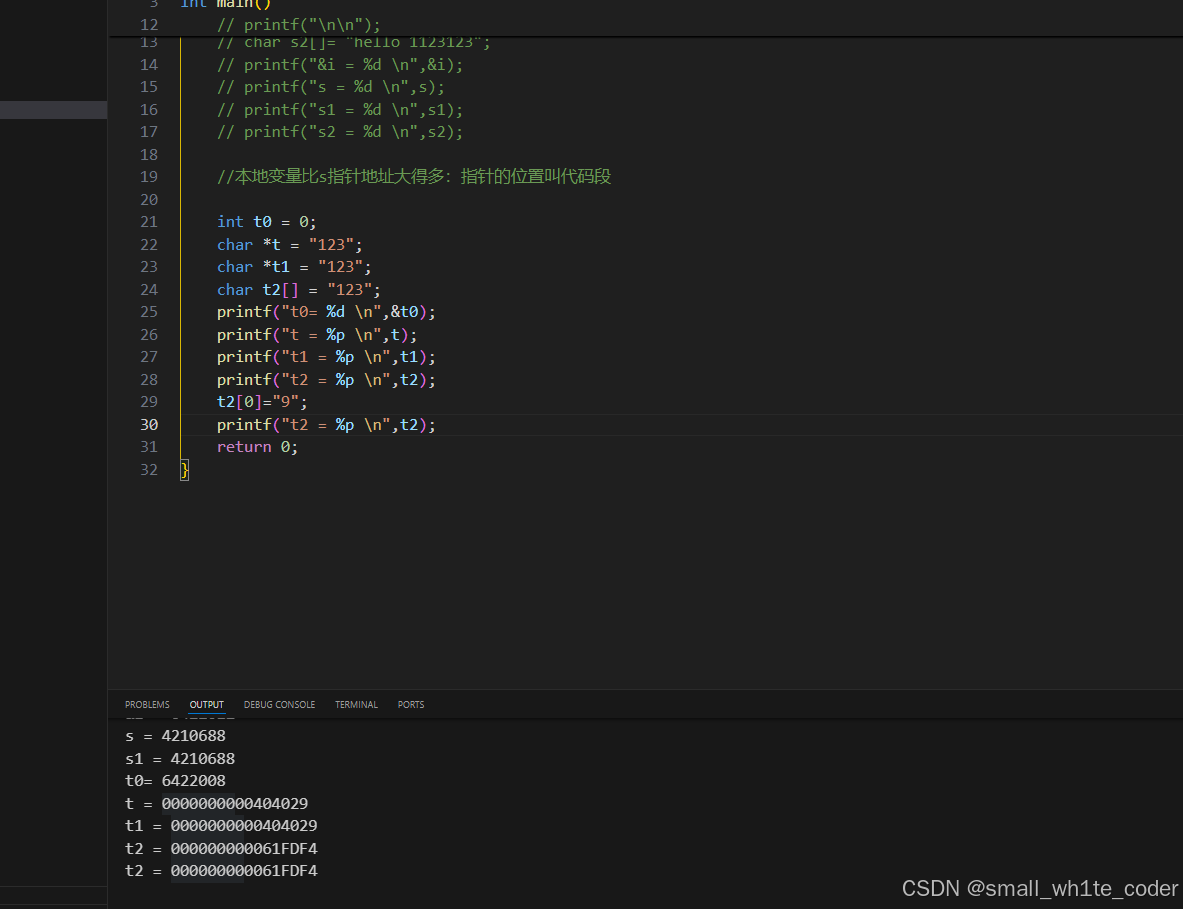This screenshot has height=909, width=1183.
Task: Click line number 30 in gutter
Action: point(149,425)
